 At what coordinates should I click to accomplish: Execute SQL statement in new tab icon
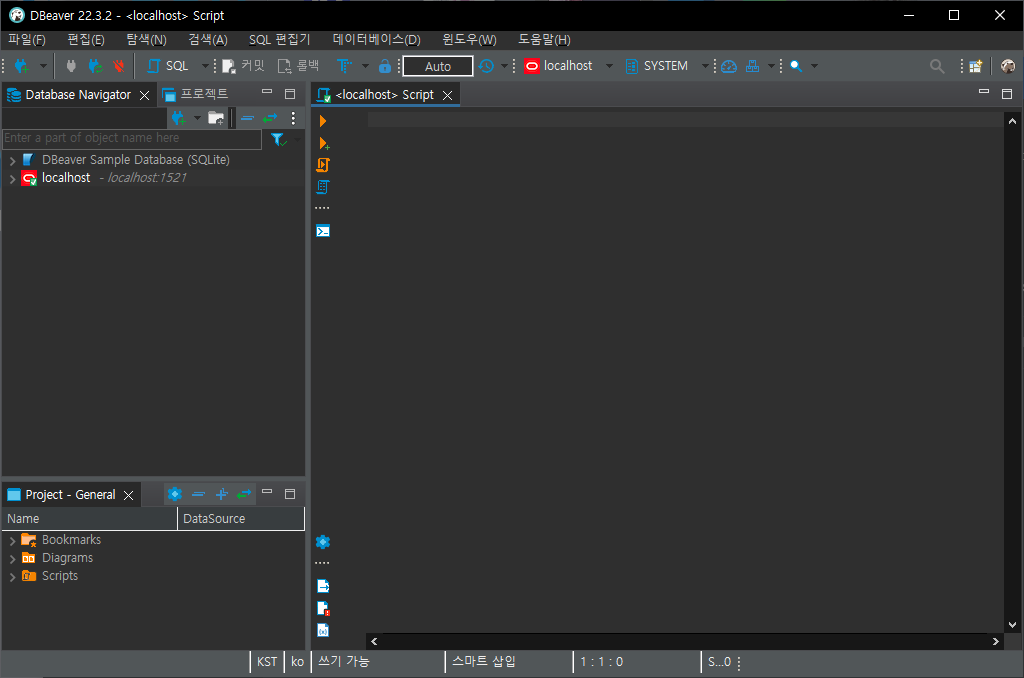(x=323, y=143)
